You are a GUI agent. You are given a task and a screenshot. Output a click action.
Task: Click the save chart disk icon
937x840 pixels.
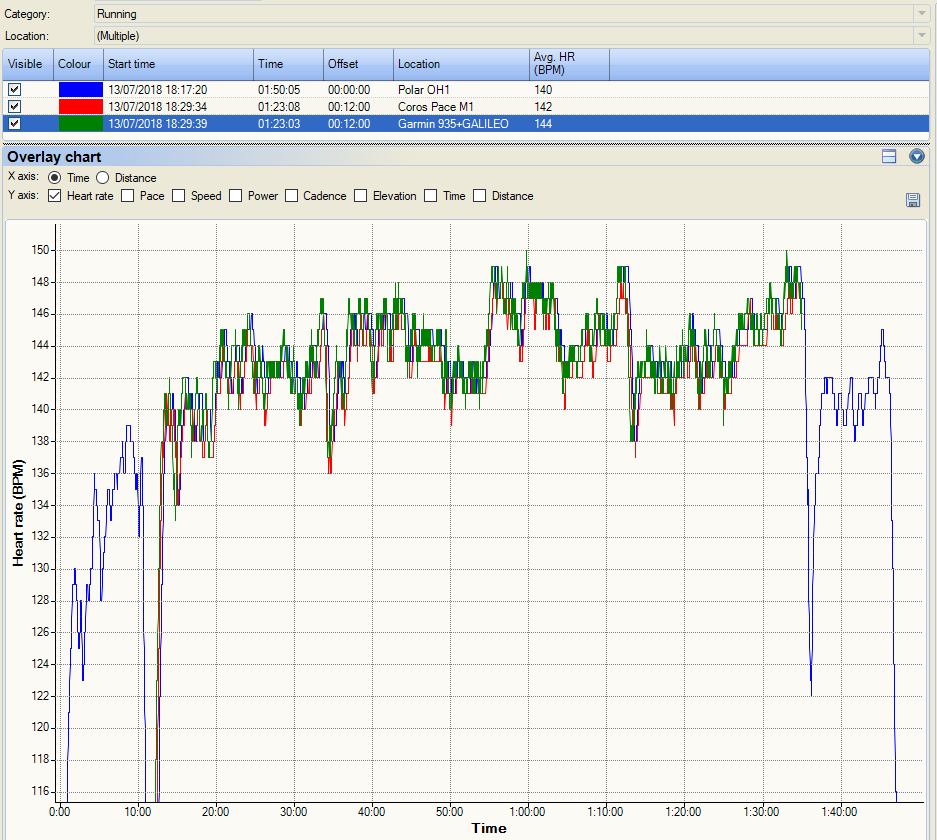pos(912,200)
